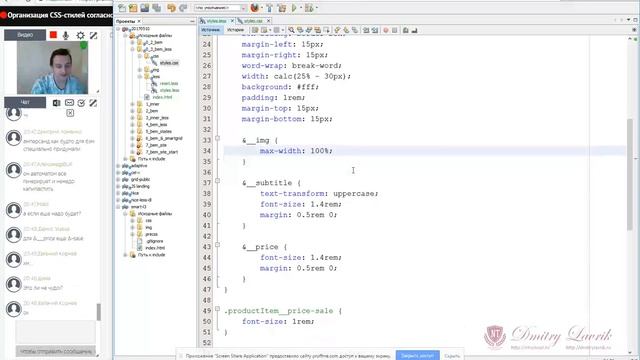Screen dimensions: 640x360
Task: Click the presenter webcam video thumbnail
Action: pyautogui.click(x=52, y=68)
